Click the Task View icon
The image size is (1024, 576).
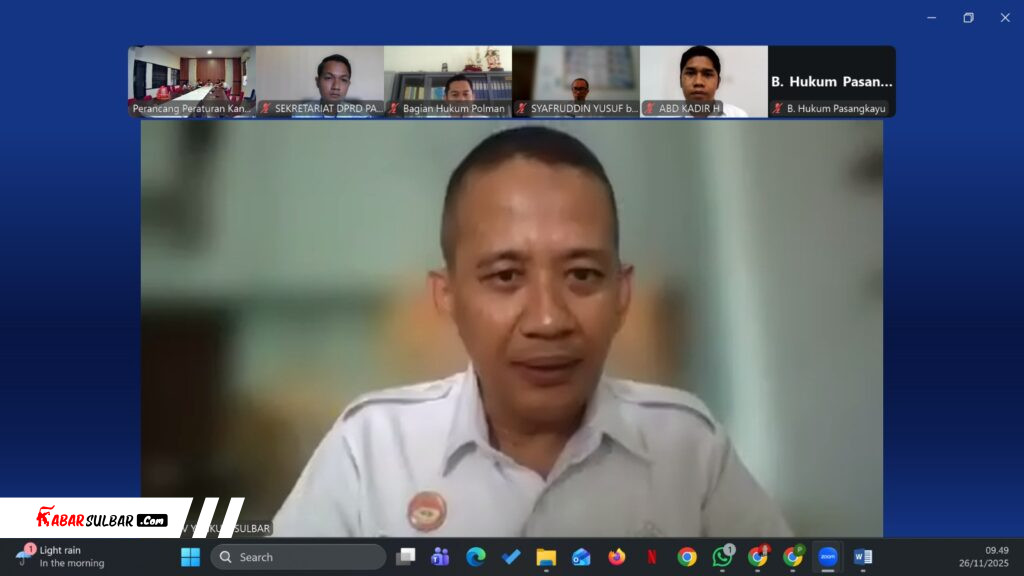pyautogui.click(x=405, y=557)
